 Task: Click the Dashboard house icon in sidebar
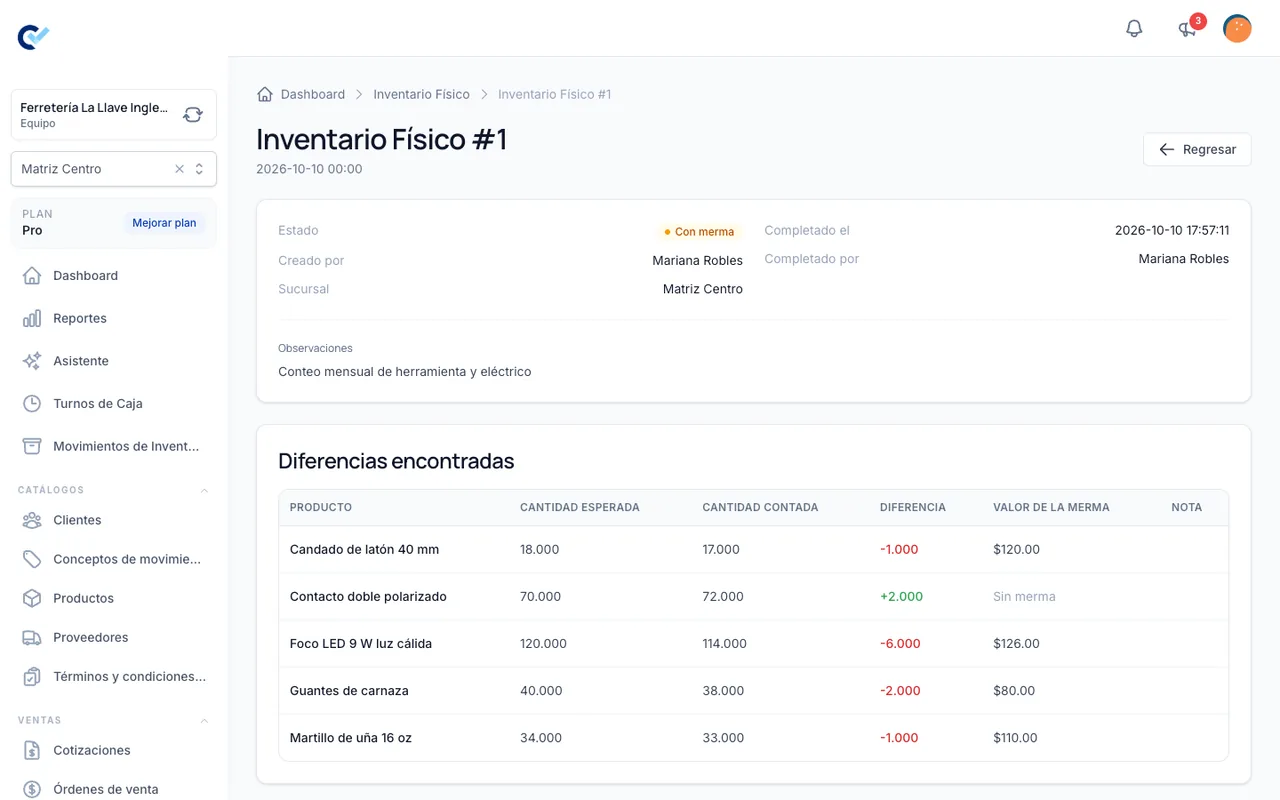click(x=32, y=275)
